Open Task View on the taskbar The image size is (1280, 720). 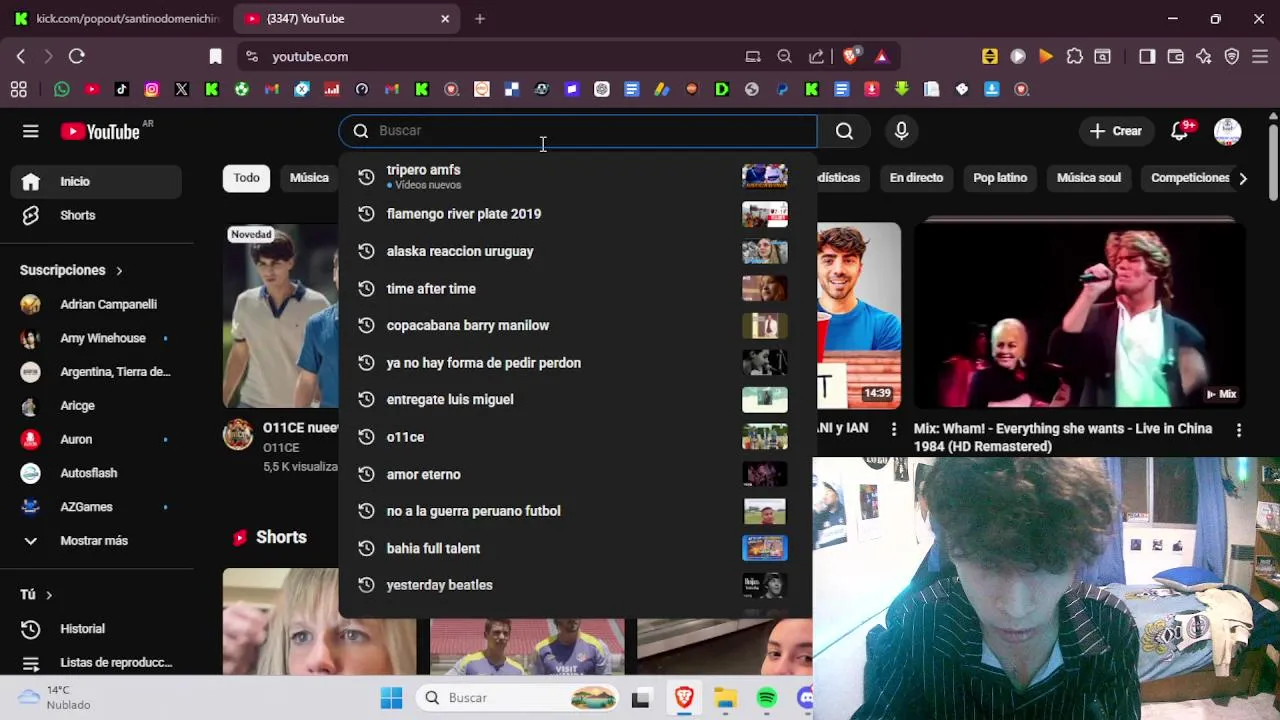coord(641,698)
